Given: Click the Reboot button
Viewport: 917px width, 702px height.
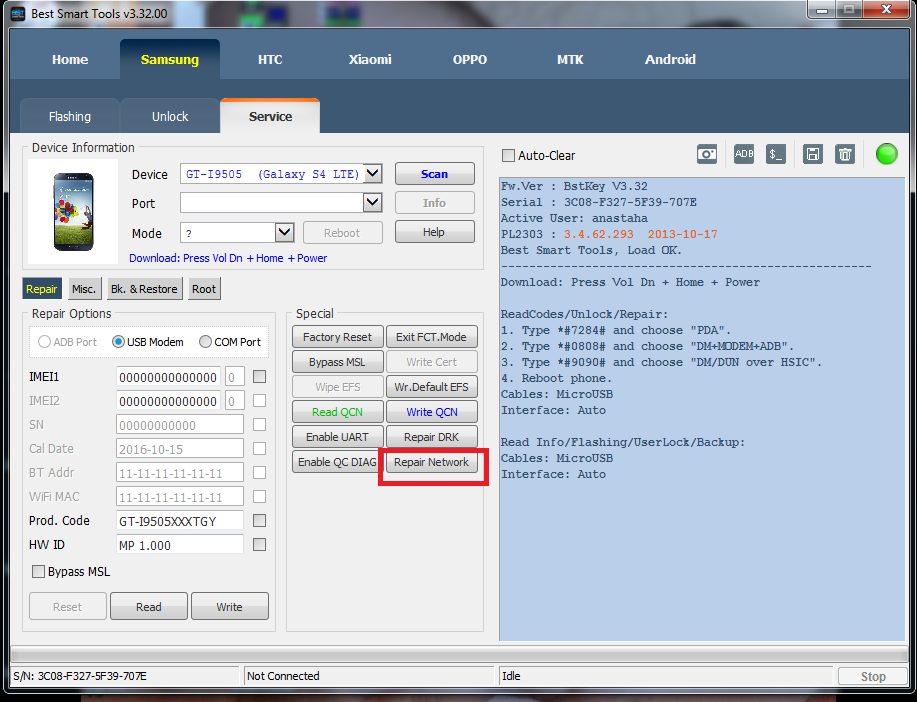Looking at the screenshot, I should [343, 233].
